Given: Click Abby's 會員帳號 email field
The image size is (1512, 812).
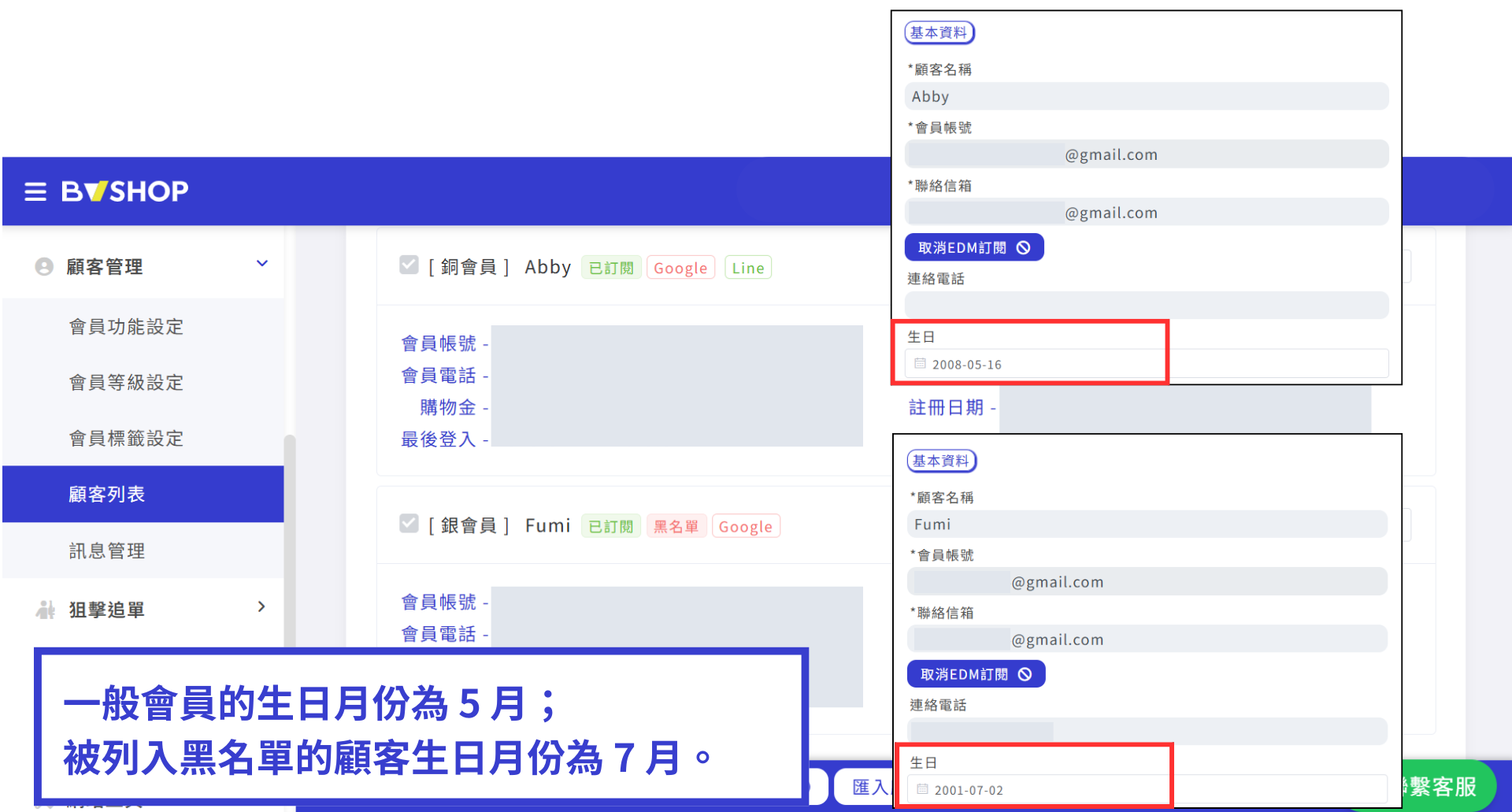Looking at the screenshot, I should (1147, 154).
